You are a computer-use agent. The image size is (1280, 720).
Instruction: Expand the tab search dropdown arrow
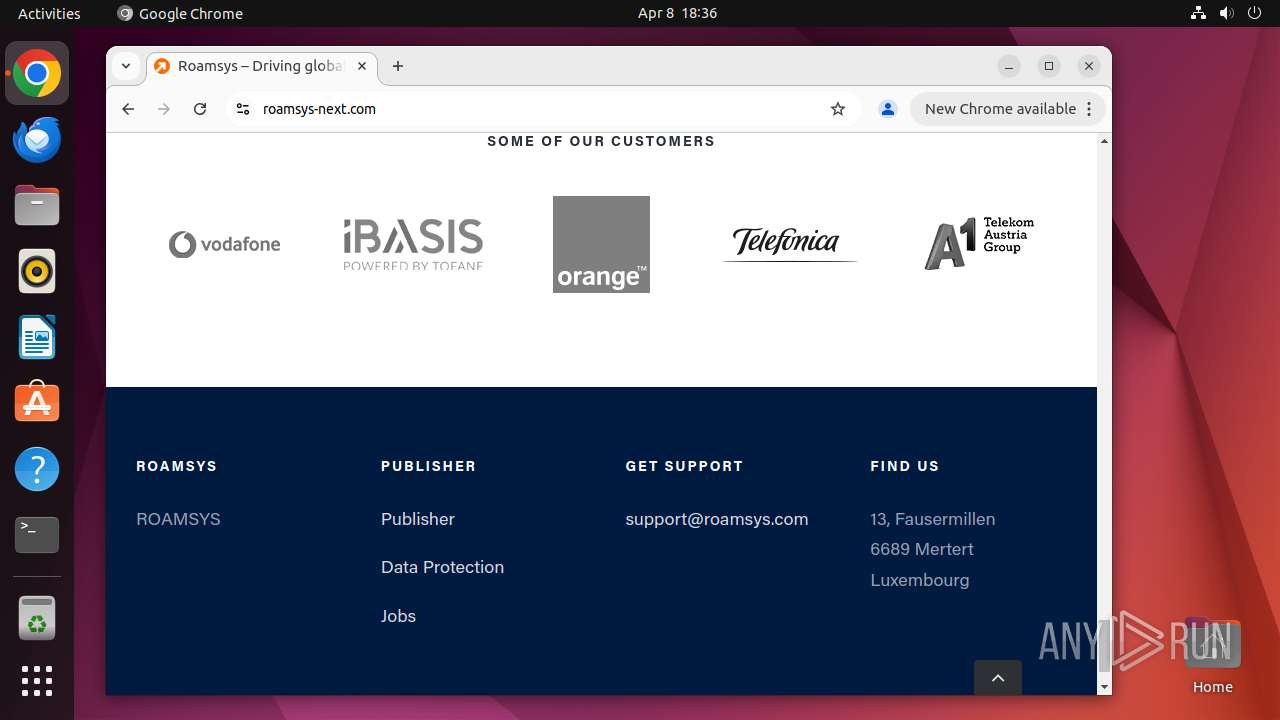[x=125, y=66]
